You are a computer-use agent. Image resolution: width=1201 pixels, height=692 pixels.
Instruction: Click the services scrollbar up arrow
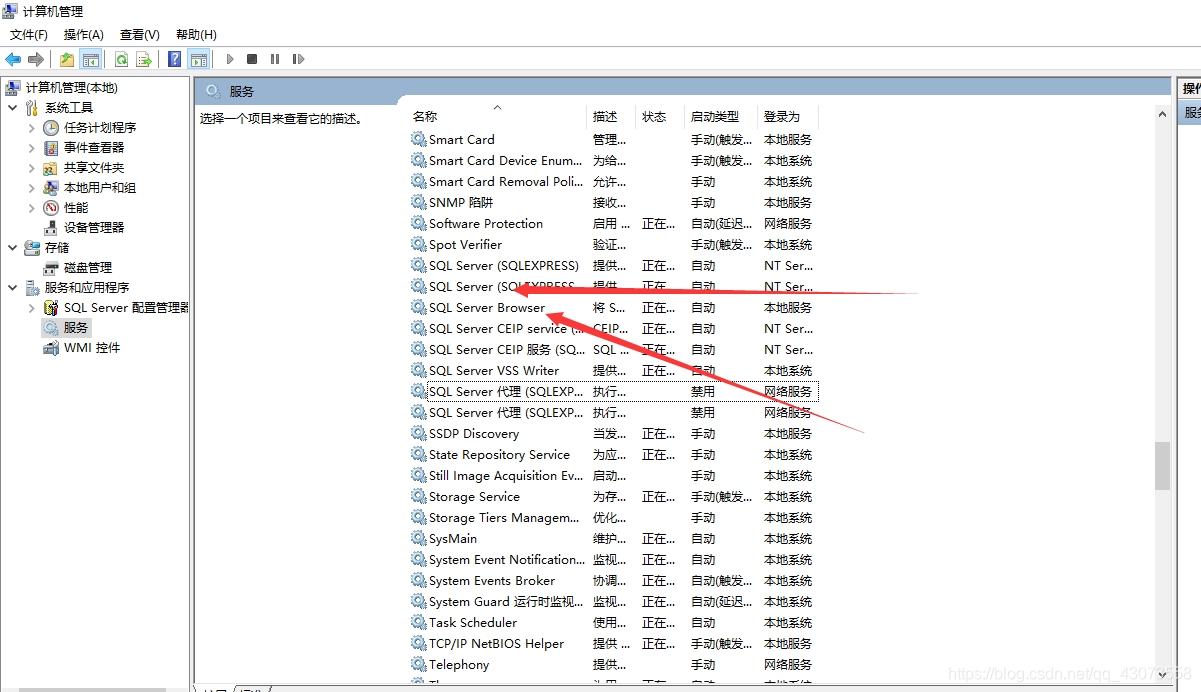[x=1162, y=115]
